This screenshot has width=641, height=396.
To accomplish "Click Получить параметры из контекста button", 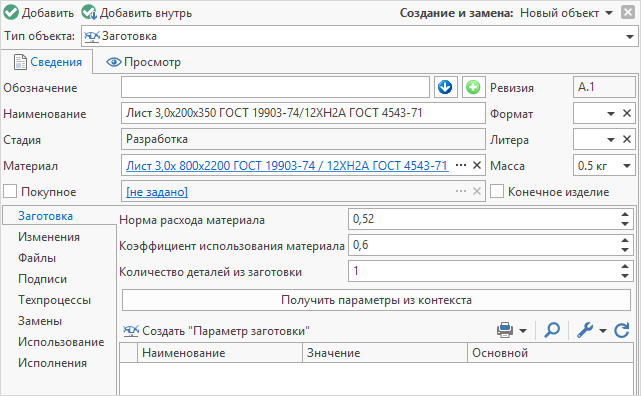I will point(376,300).
